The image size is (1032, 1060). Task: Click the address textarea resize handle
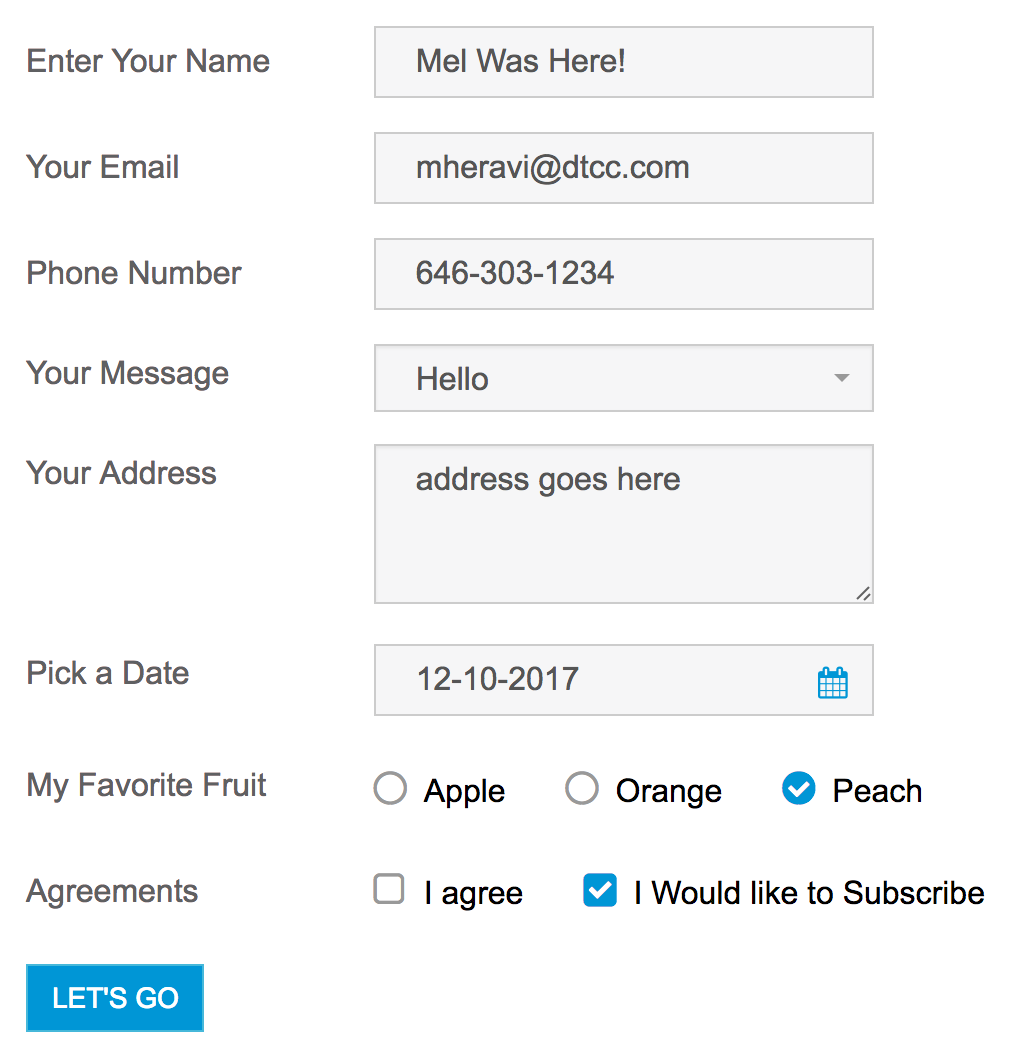pos(863,594)
